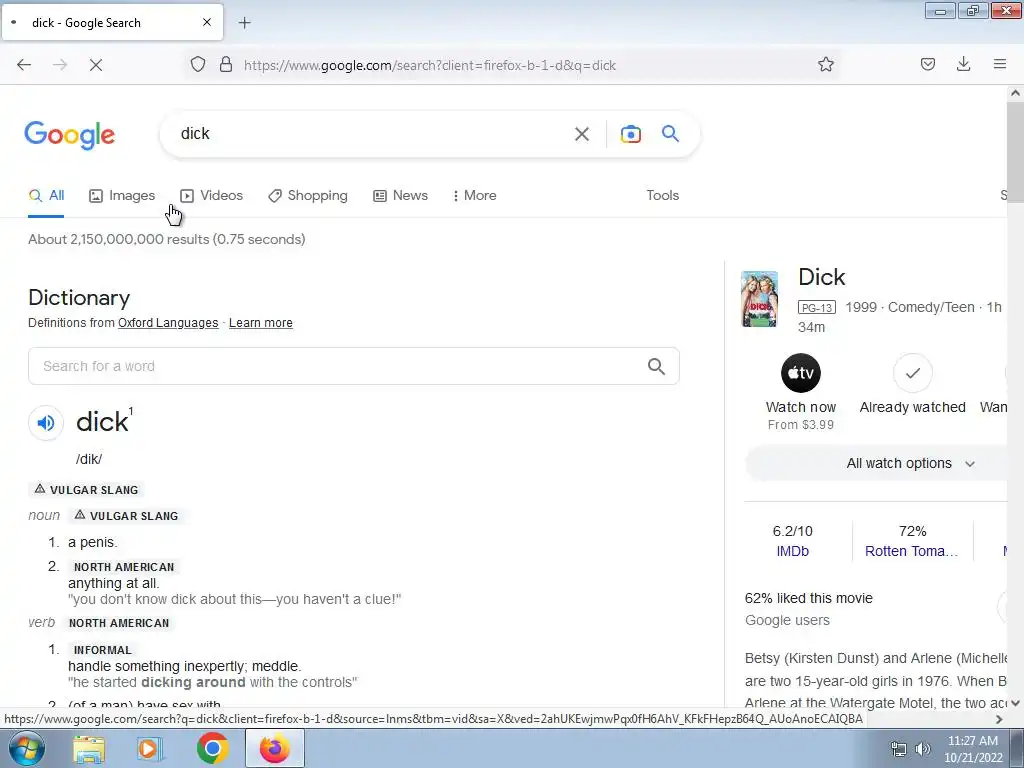The image size is (1024, 768).
Task: Open the search Tools button
Action: [662, 195]
